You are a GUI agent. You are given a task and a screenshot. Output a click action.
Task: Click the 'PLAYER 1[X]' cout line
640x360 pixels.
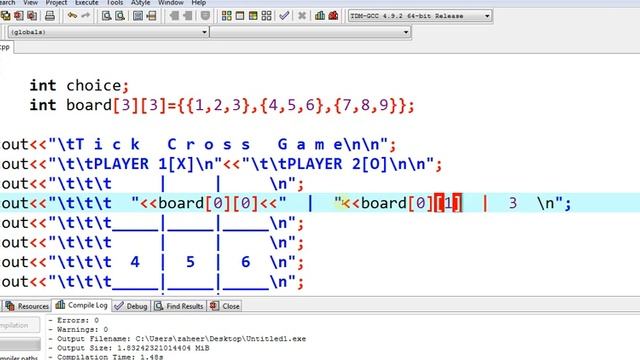point(221,164)
